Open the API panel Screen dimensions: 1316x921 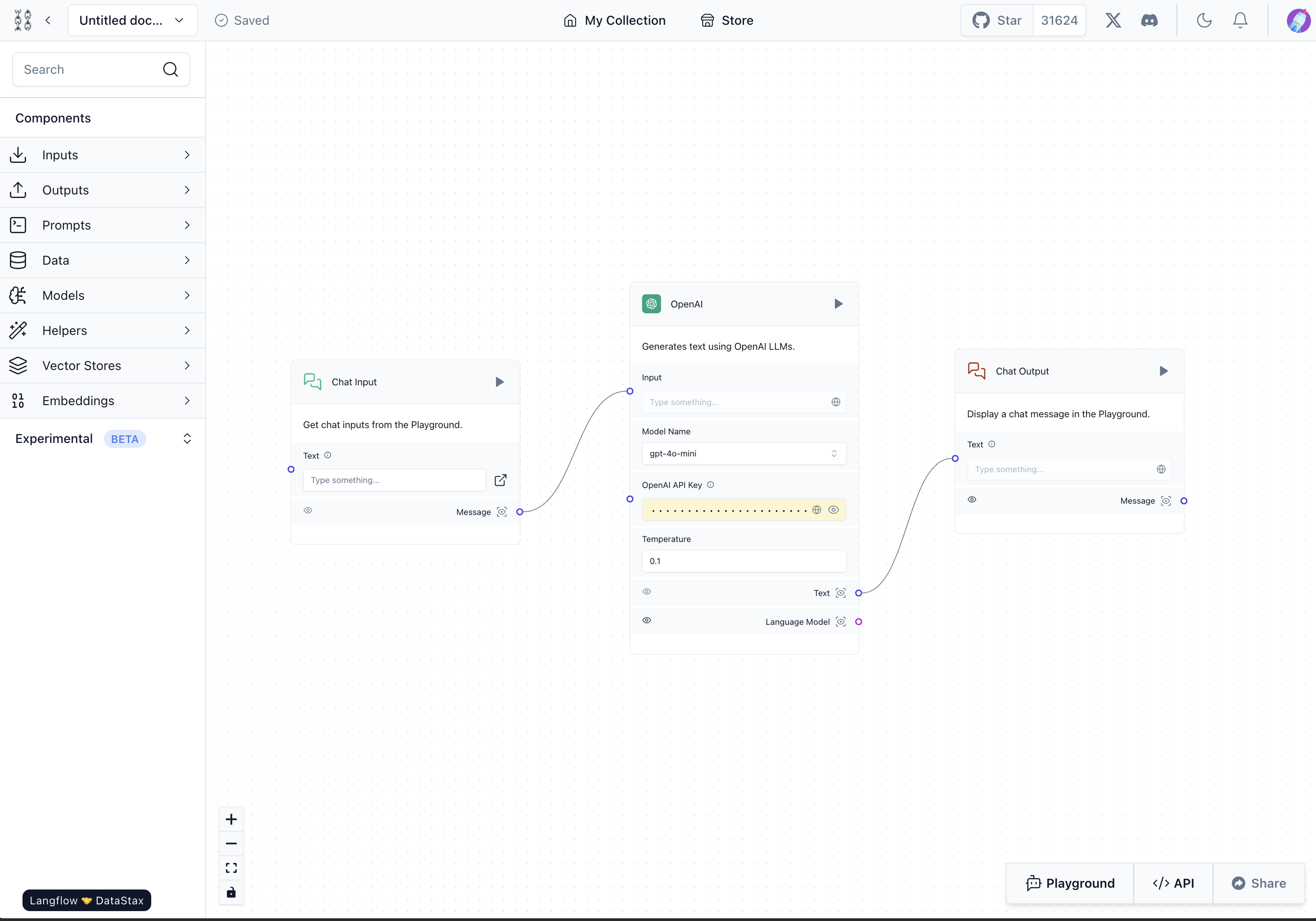[x=1173, y=883]
